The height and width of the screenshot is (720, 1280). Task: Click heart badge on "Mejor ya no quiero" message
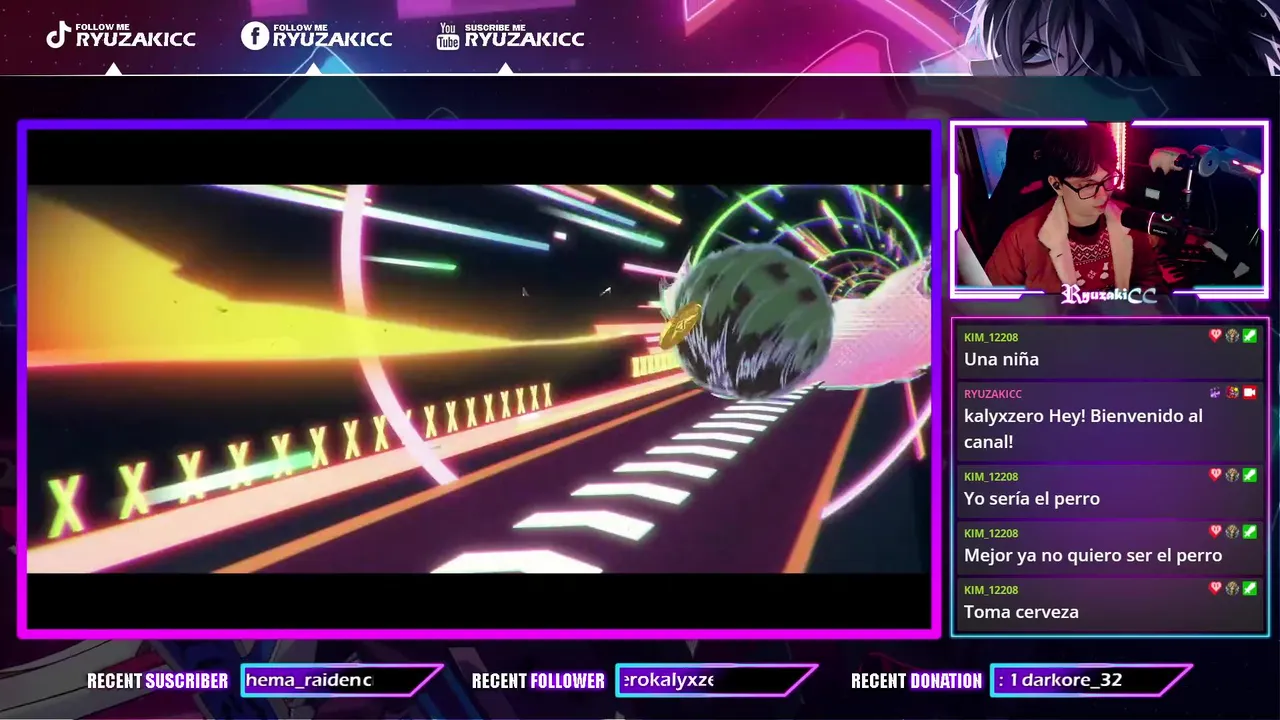click(1215, 532)
